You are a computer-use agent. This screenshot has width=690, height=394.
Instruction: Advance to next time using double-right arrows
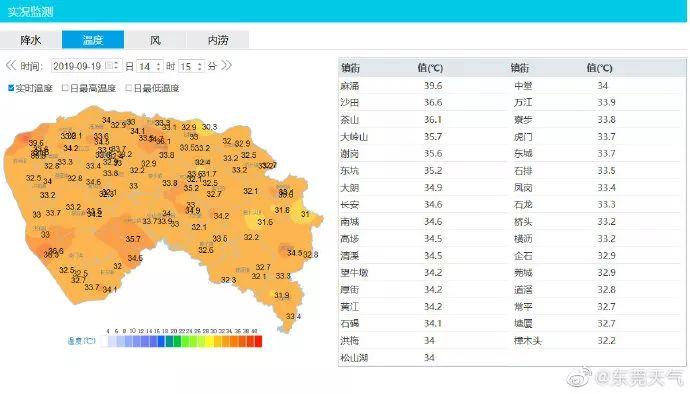click(226, 66)
